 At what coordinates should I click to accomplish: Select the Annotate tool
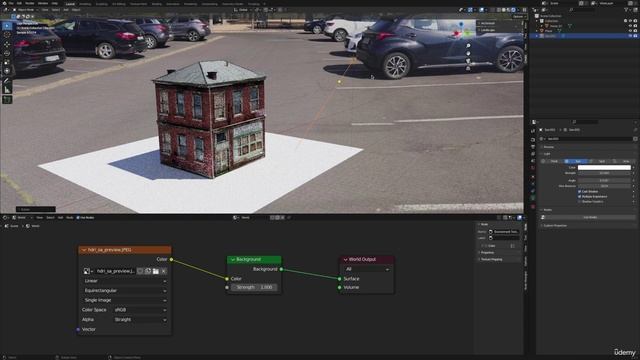click(7, 81)
